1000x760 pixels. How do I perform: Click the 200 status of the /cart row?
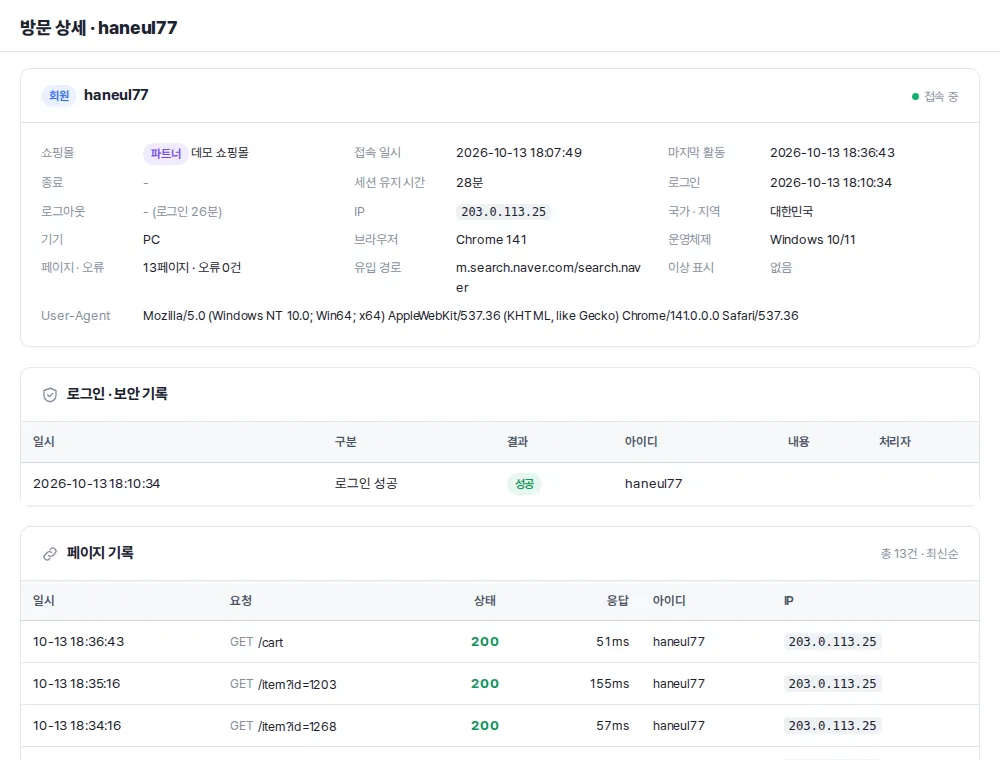[485, 642]
